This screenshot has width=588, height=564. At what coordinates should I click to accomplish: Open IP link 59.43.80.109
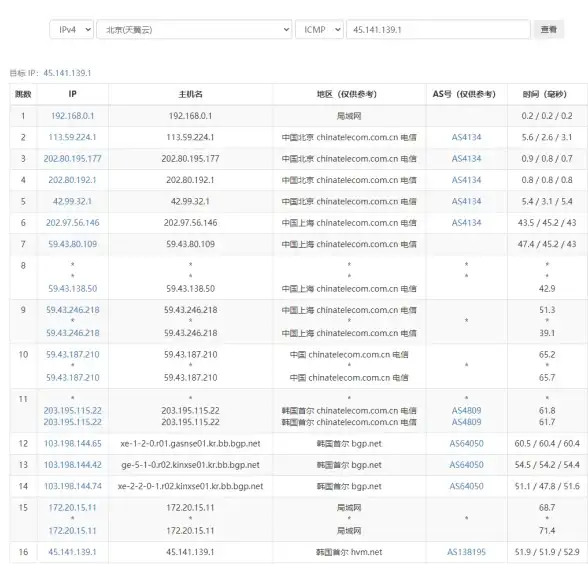pos(73,244)
